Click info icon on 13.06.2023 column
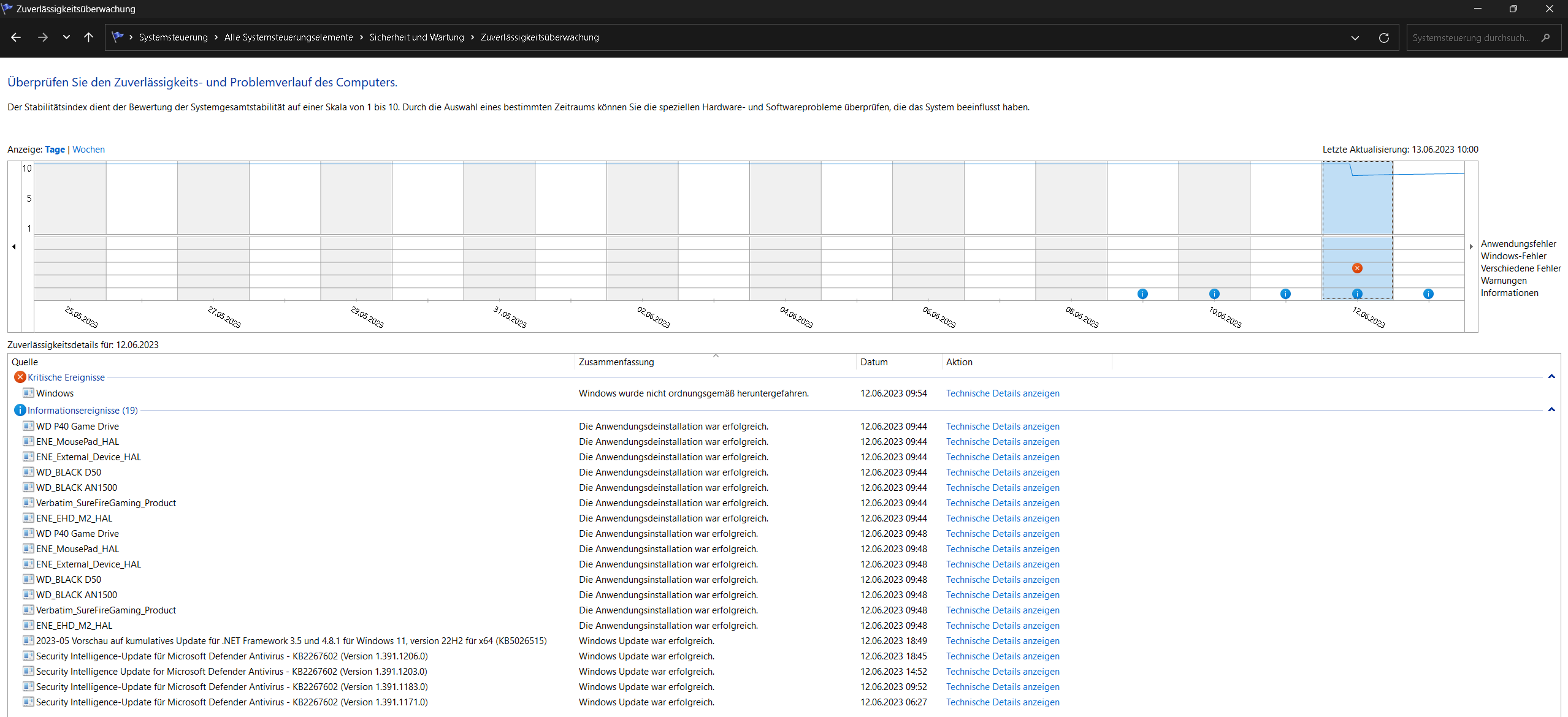The width and height of the screenshot is (1568, 717). (x=1428, y=294)
